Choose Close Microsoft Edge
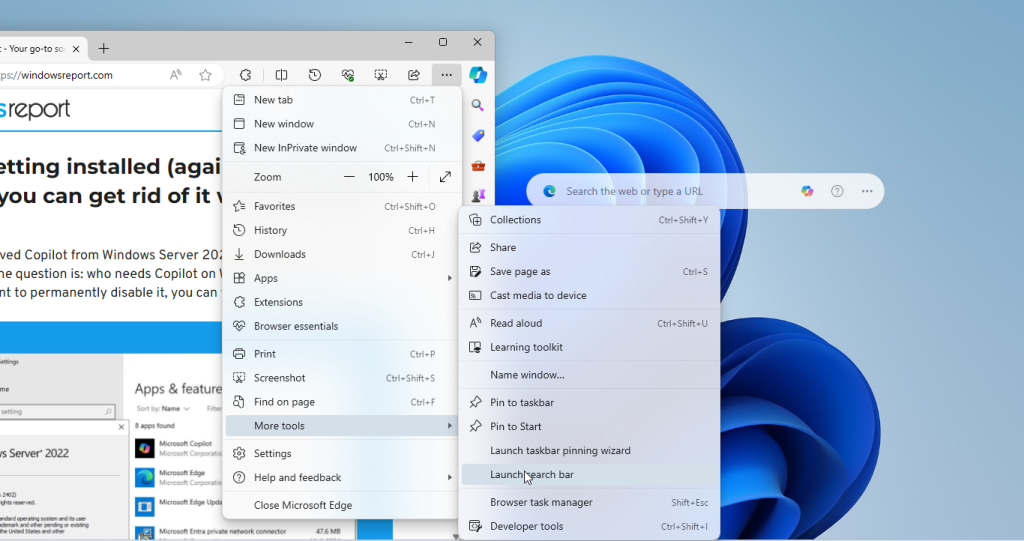 [342, 505]
